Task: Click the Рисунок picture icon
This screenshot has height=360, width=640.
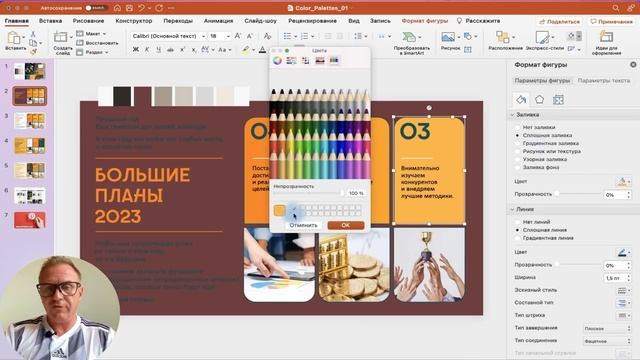Action: coord(448,37)
